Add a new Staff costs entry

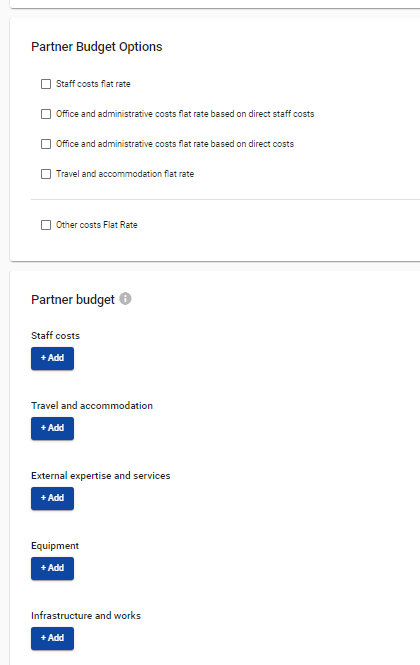(52, 358)
